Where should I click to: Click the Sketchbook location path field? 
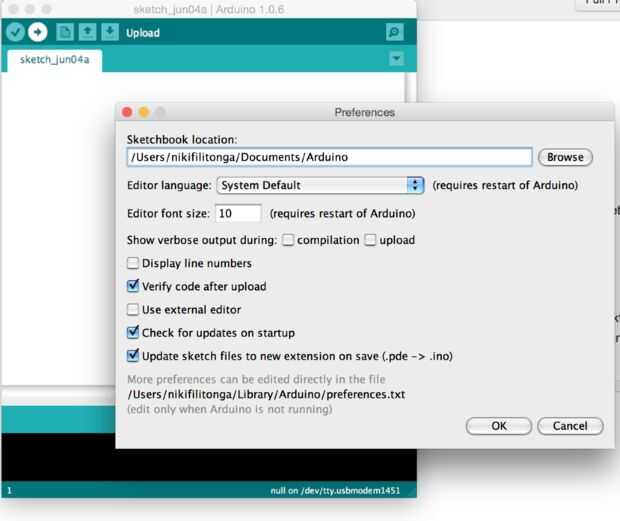pyautogui.click(x=329, y=157)
